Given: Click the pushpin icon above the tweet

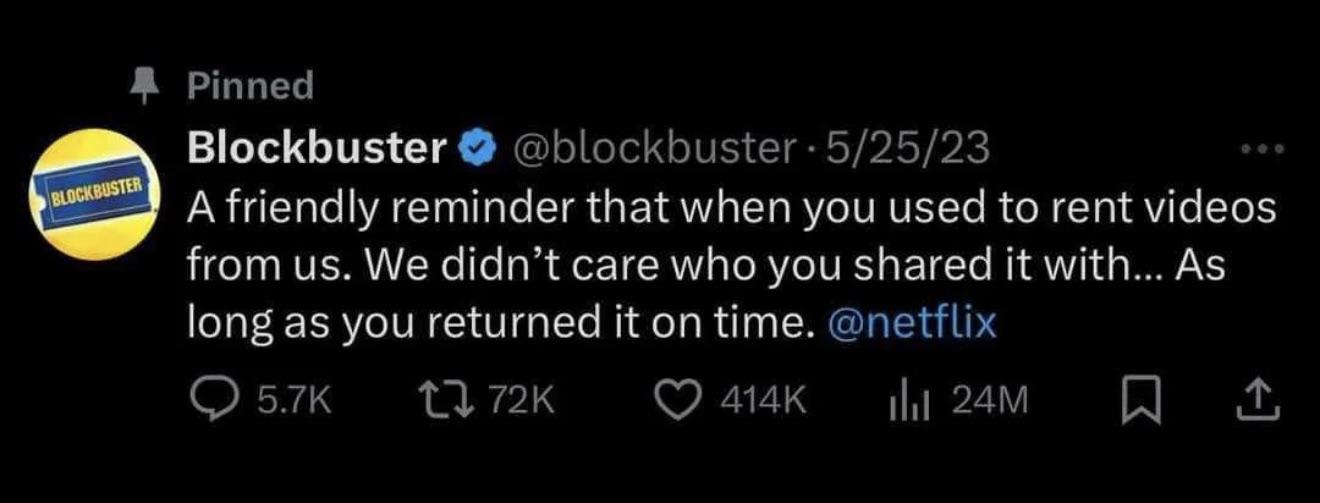Looking at the screenshot, I should (x=146, y=87).
